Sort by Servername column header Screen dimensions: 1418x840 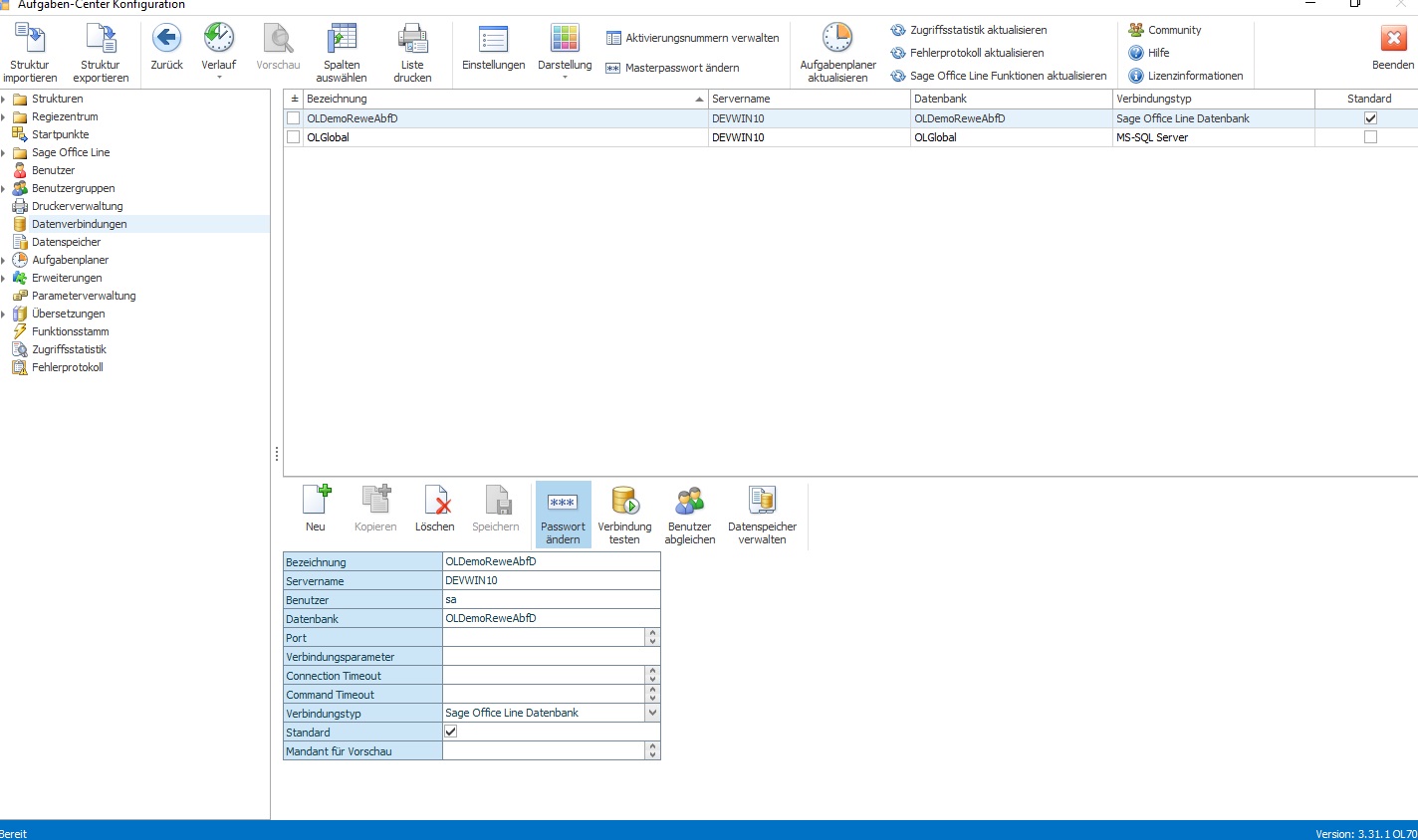point(809,99)
